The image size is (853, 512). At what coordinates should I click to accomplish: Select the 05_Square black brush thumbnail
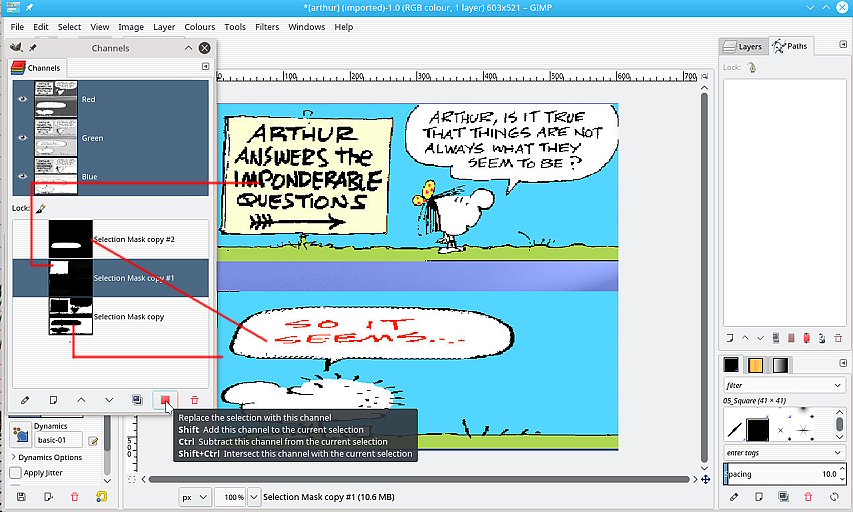(x=758, y=430)
